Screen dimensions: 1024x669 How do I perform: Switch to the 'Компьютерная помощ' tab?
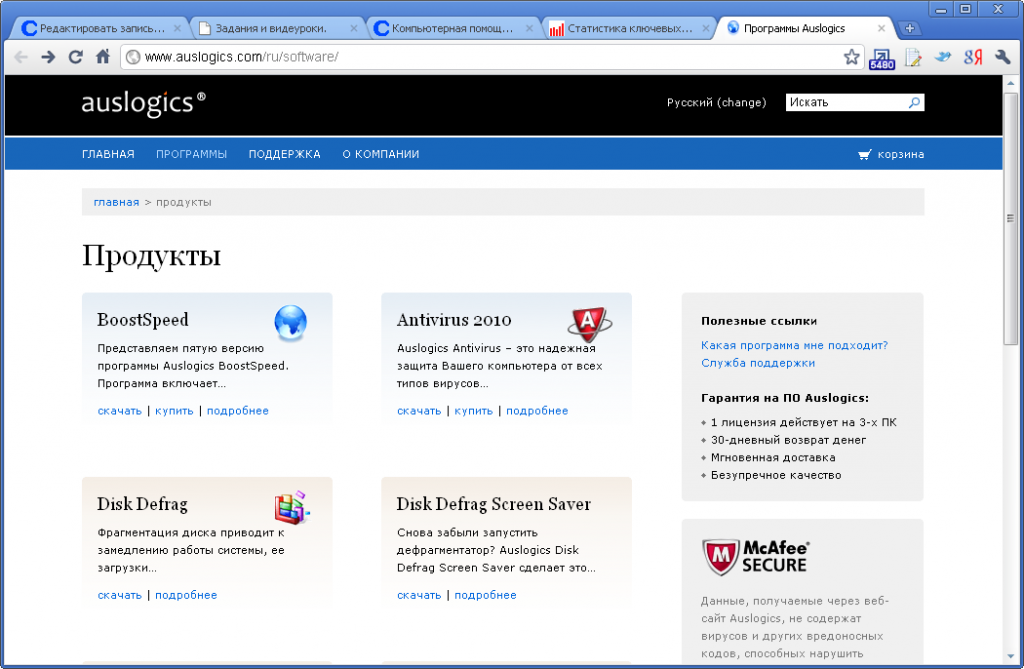coord(451,28)
